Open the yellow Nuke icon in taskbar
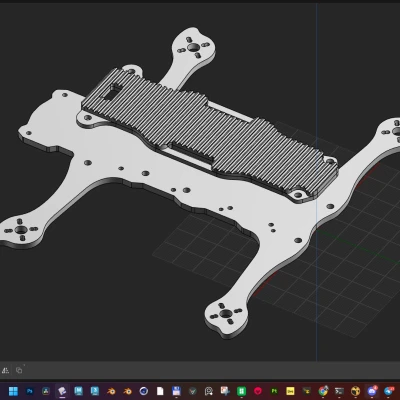Viewport: 400px width, 400px height. [356, 391]
